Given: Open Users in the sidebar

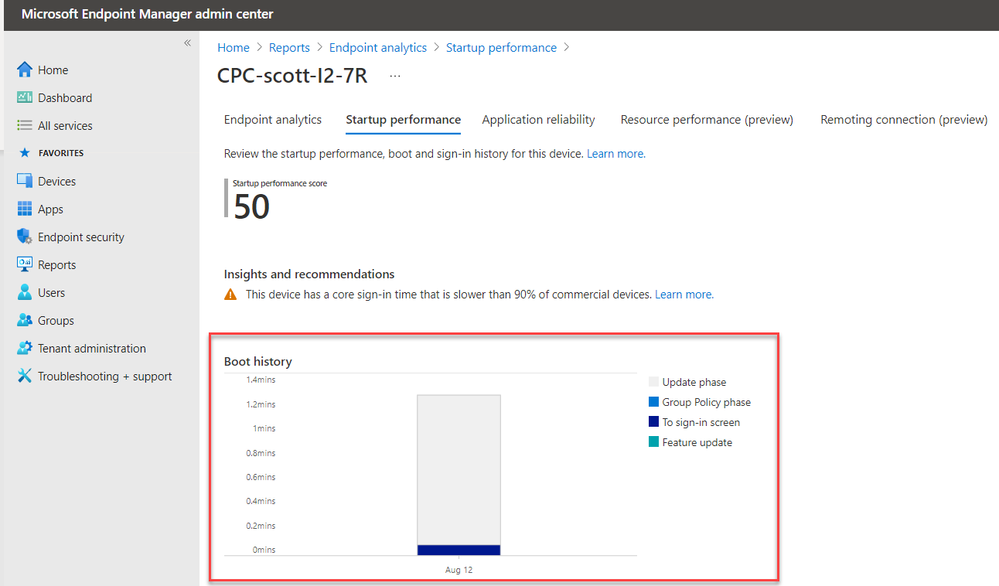Looking at the screenshot, I should pyautogui.click(x=51, y=293).
